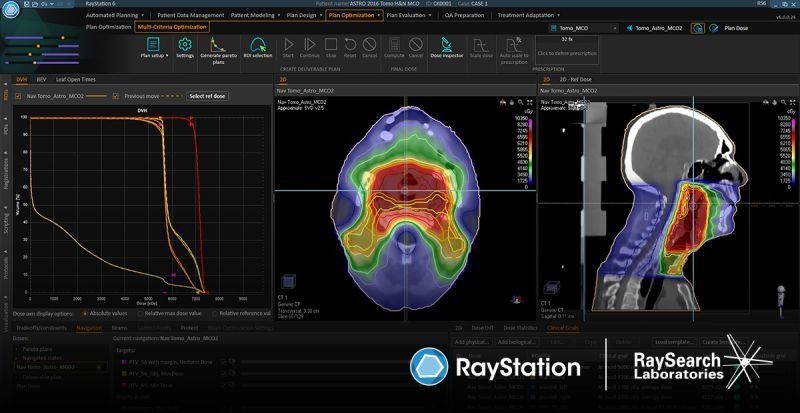800x413 pixels.
Task: Toggle the Previous move checkbox
Action: [118, 96]
